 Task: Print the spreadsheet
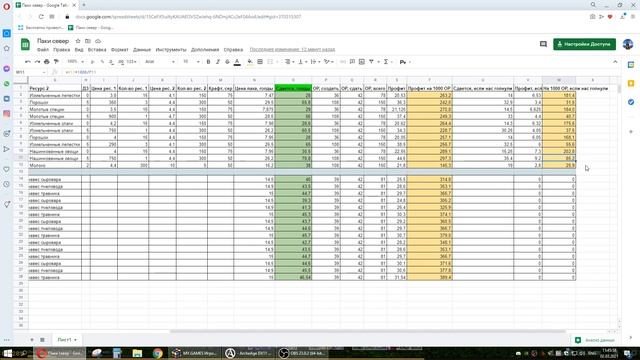point(47,62)
